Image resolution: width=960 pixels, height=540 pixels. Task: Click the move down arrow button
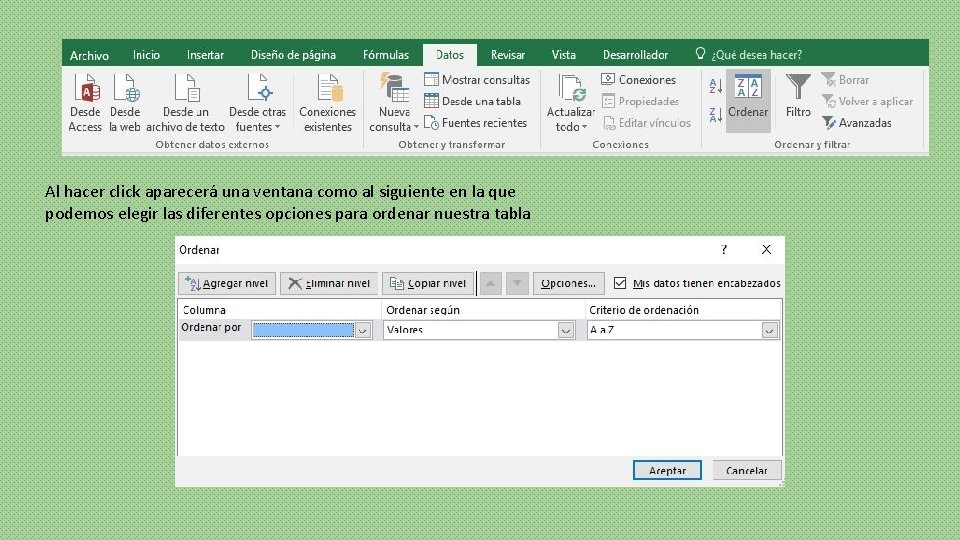517,283
